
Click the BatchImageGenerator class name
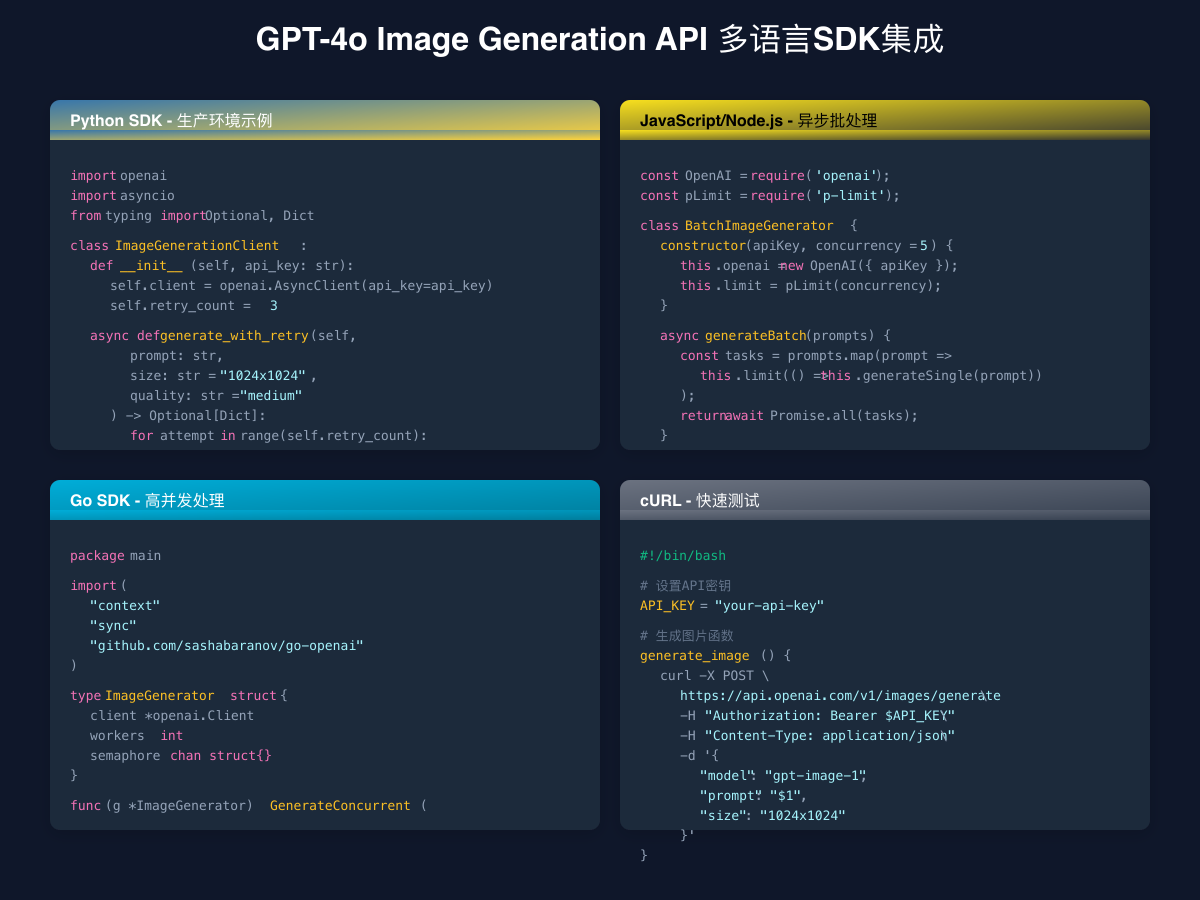coord(759,225)
